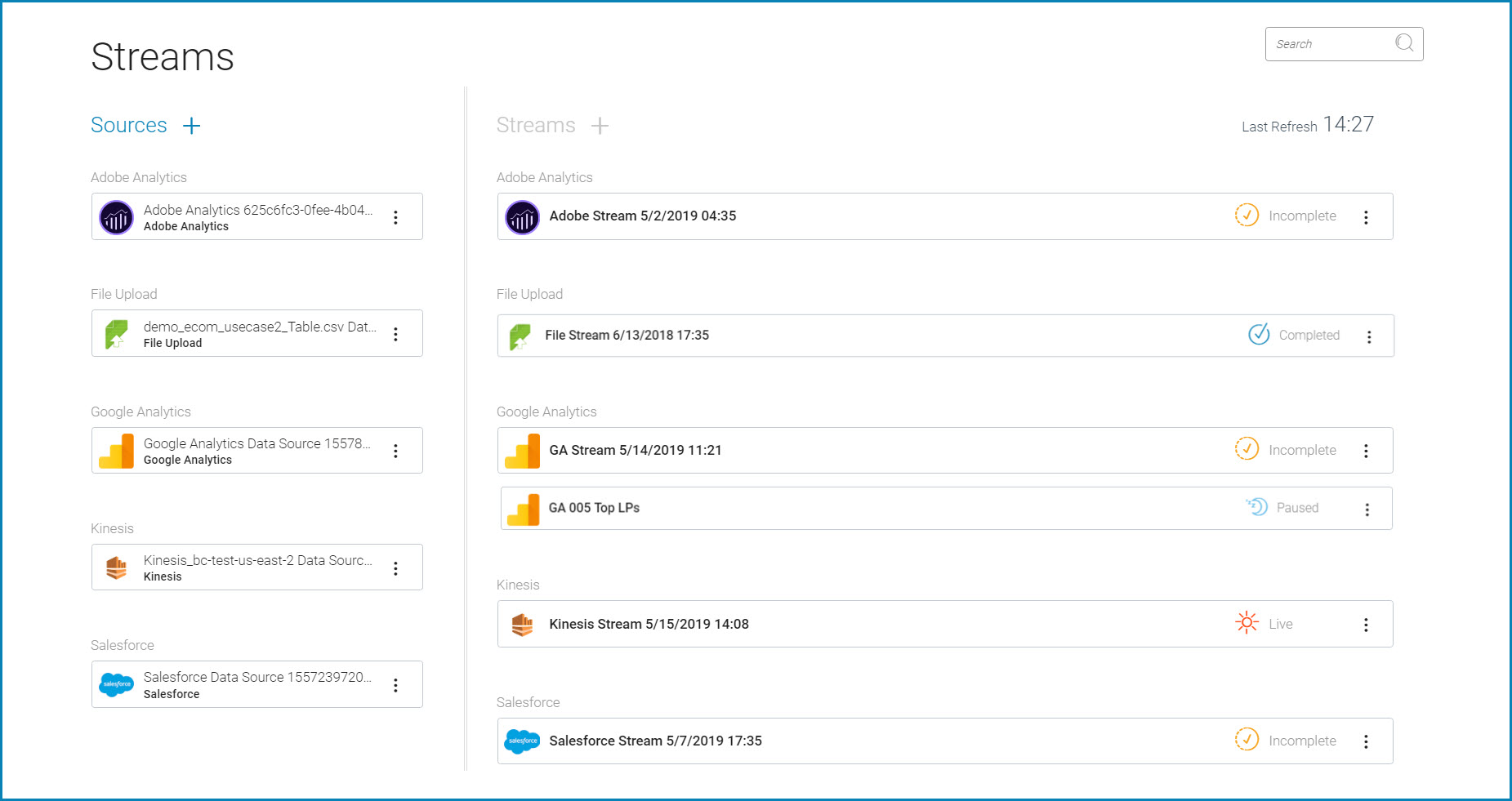Click Google Analytics source bar icon
The image size is (1512, 801).
(x=116, y=451)
